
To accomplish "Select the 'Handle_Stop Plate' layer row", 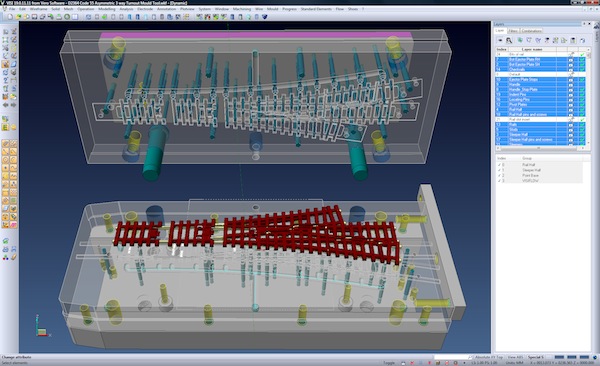I will point(540,89).
